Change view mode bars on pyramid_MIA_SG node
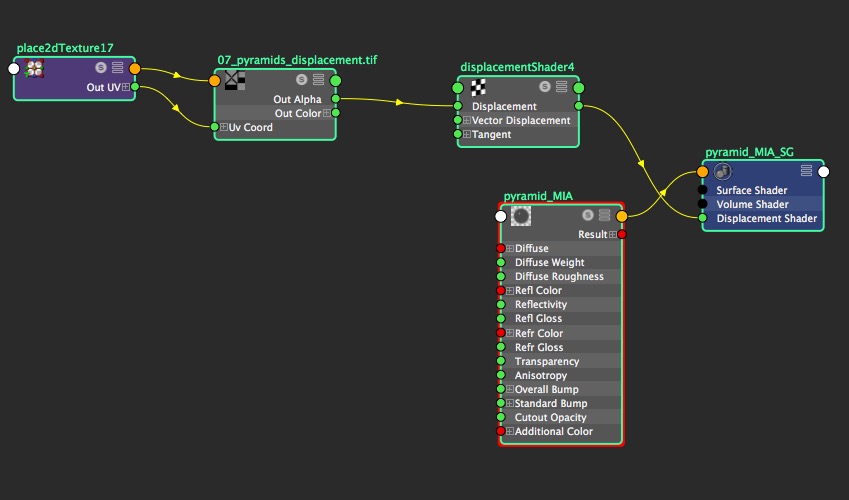The width and height of the screenshot is (849, 500). pyautogui.click(x=806, y=171)
